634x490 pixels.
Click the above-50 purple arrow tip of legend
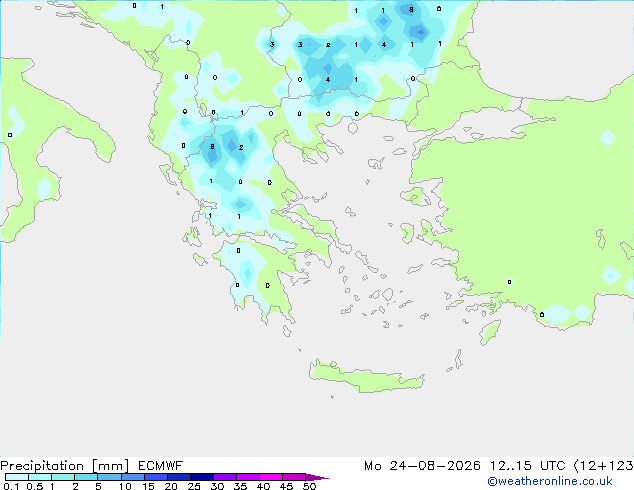click(317, 477)
